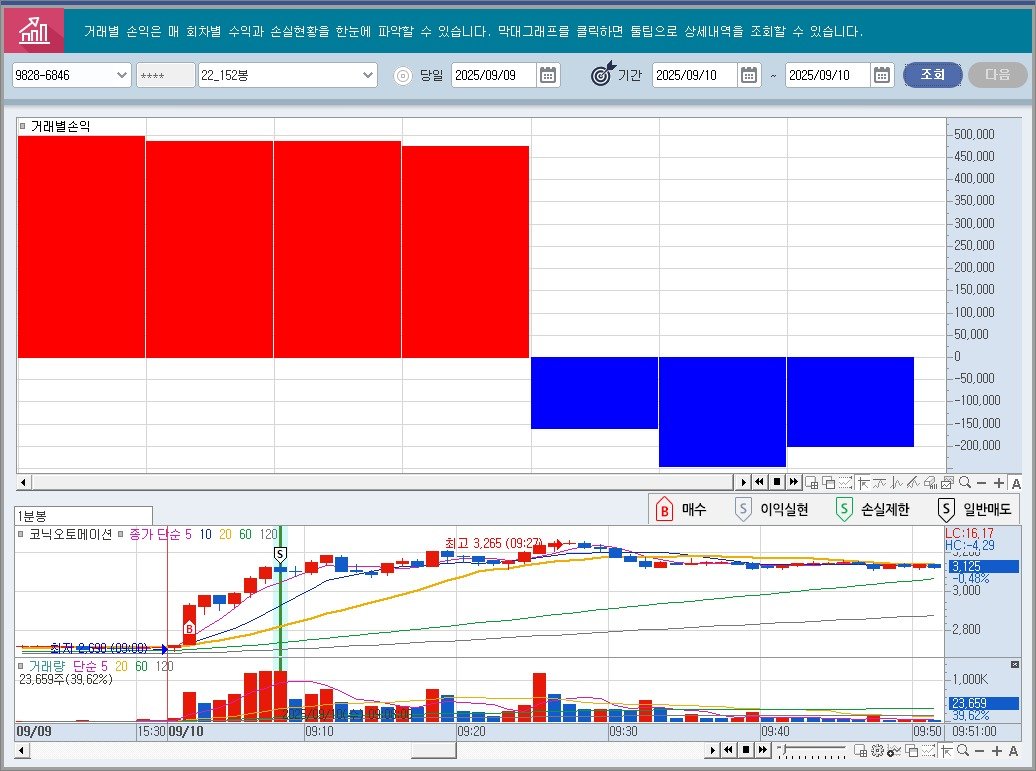Click magnifier zoom icon in profit chart toolbar
This screenshot has width=1036, height=771.
[963, 482]
